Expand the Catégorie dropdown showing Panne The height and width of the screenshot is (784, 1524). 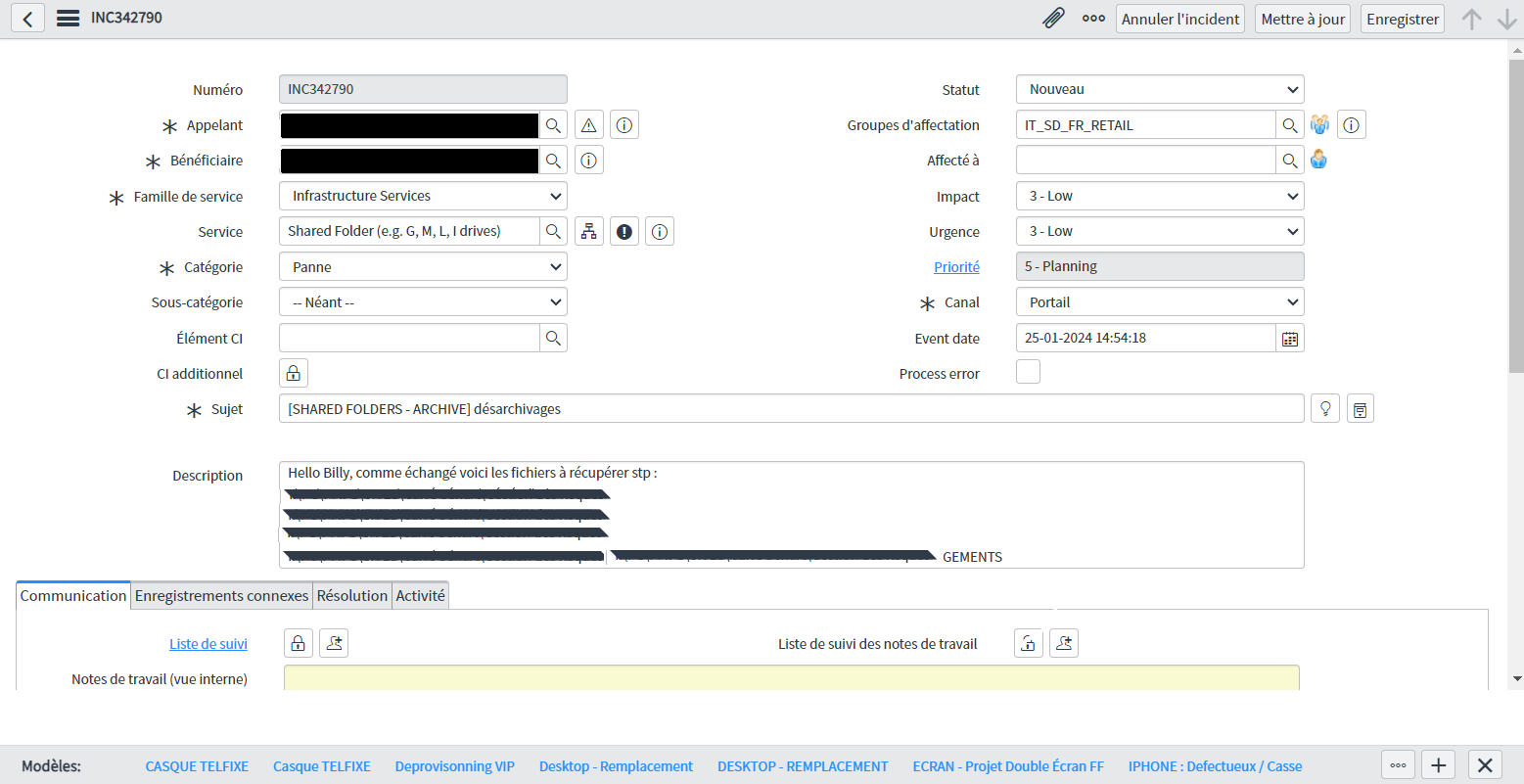(x=423, y=267)
